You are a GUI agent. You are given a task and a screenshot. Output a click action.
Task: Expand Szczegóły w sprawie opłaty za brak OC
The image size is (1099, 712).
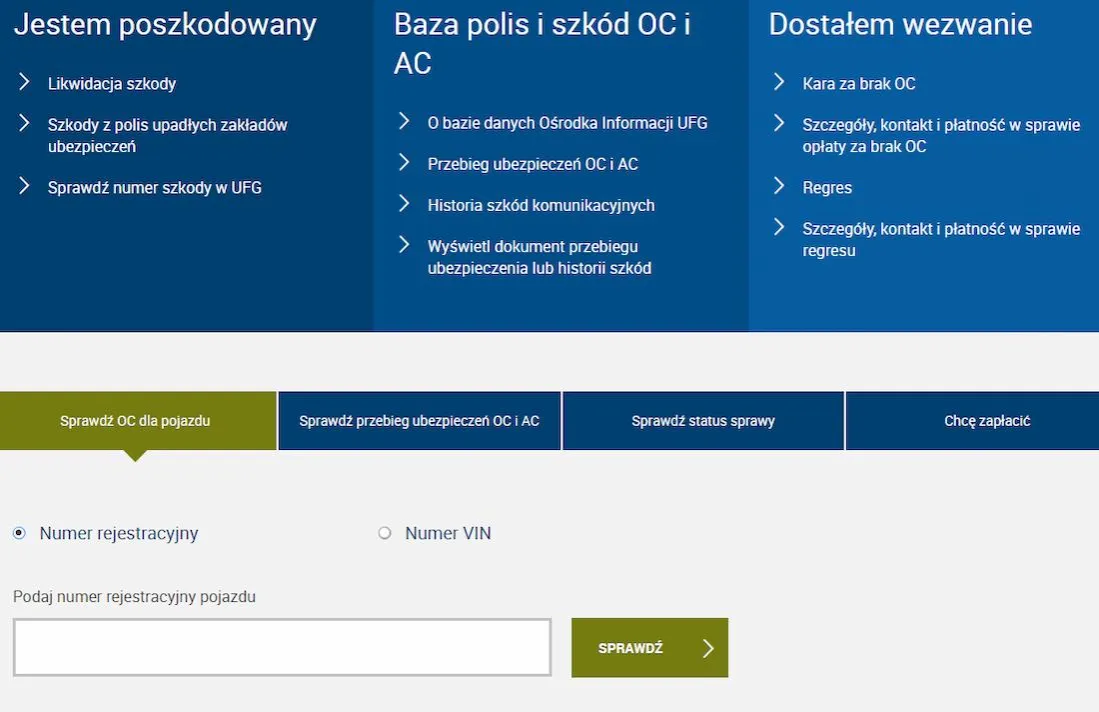coord(940,135)
